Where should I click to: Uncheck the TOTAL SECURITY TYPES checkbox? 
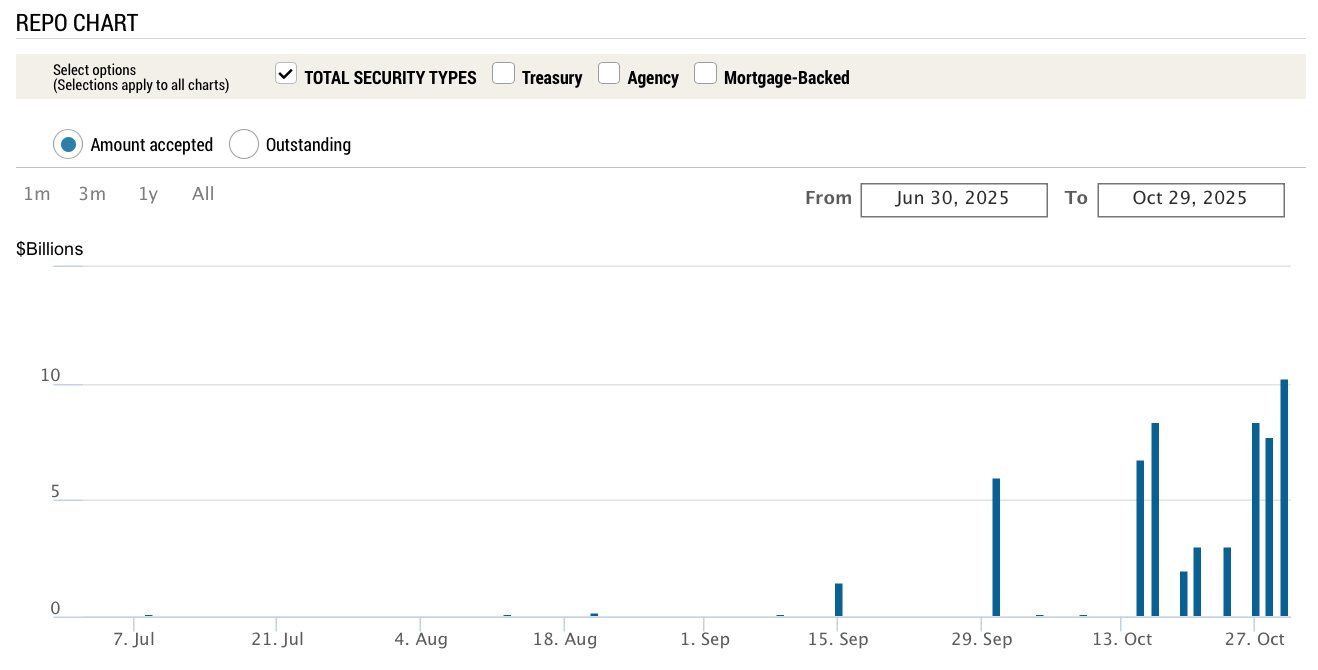pyautogui.click(x=285, y=72)
